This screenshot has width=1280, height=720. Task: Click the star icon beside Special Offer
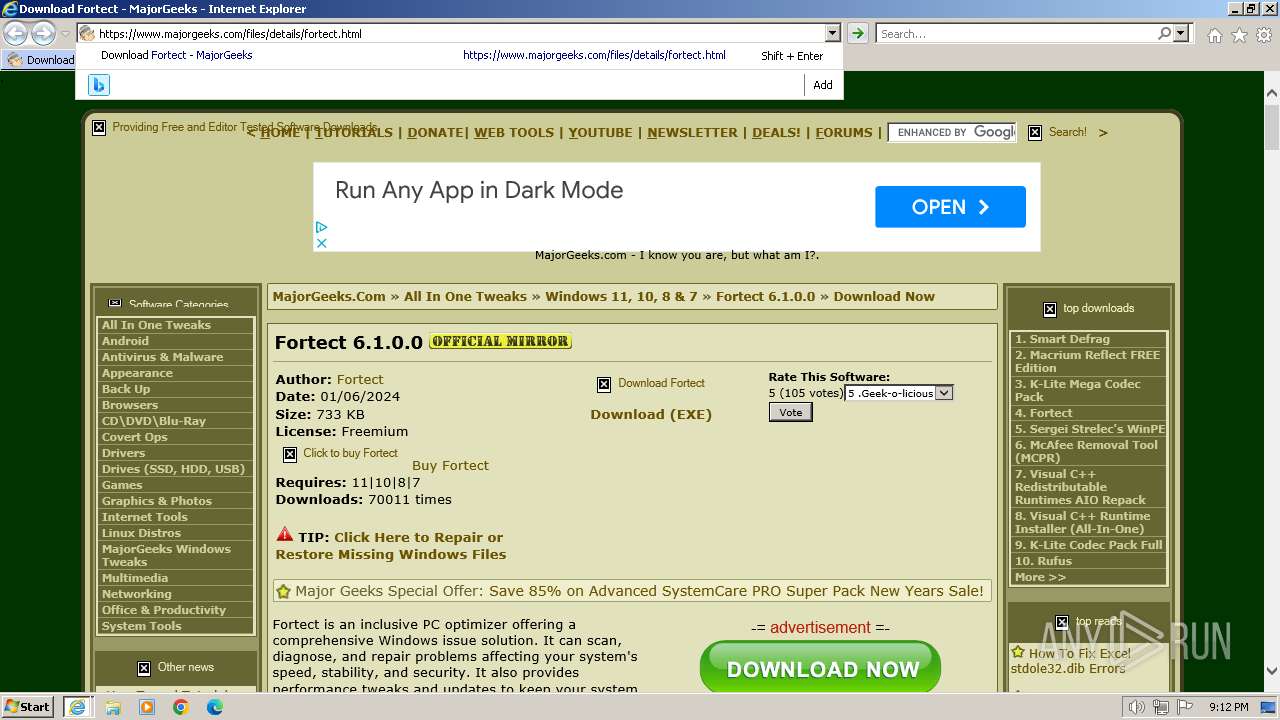pyautogui.click(x=284, y=591)
